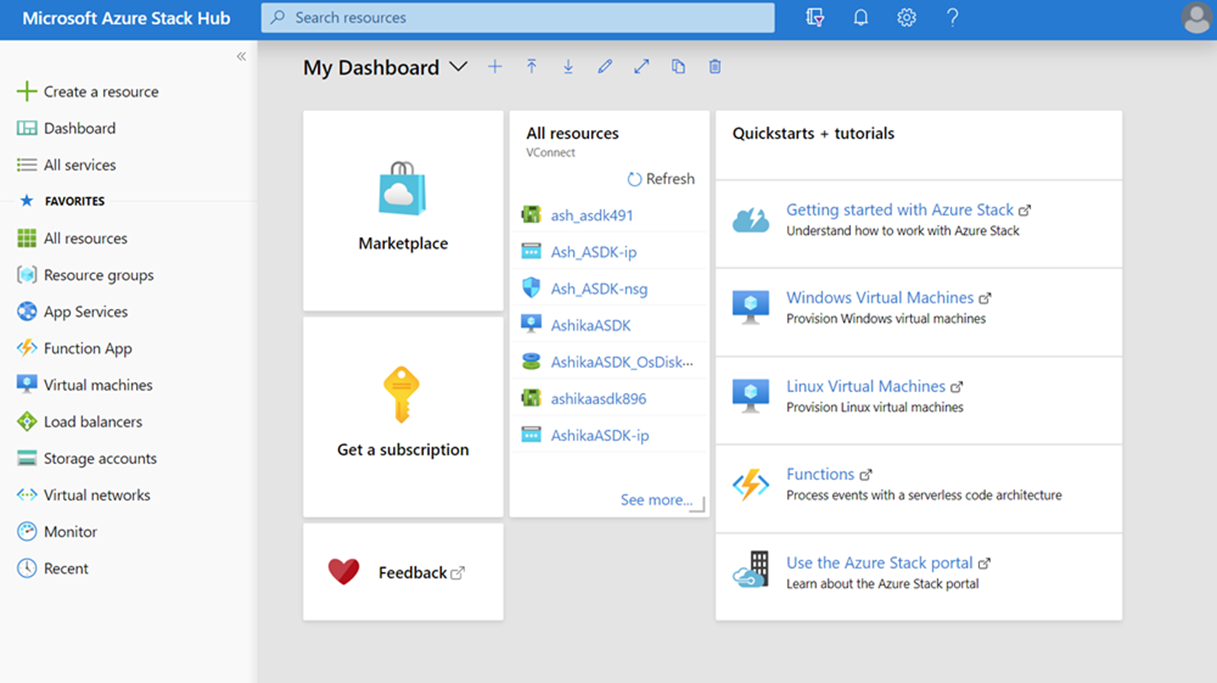1217x683 pixels.
Task: Open Linux Virtual Machines quickstart link
Action: (866, 386)
